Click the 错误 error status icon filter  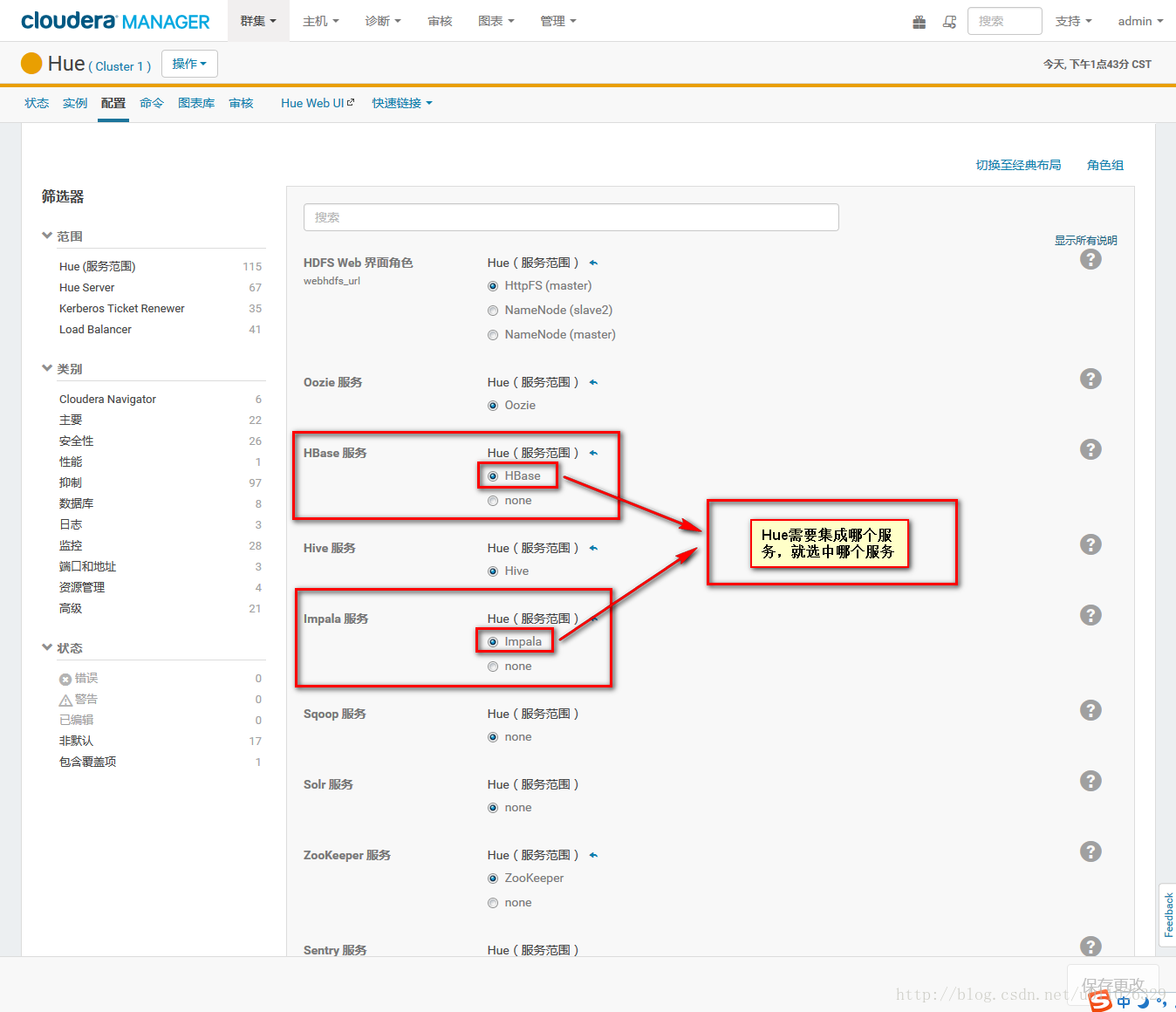[65, 679]
